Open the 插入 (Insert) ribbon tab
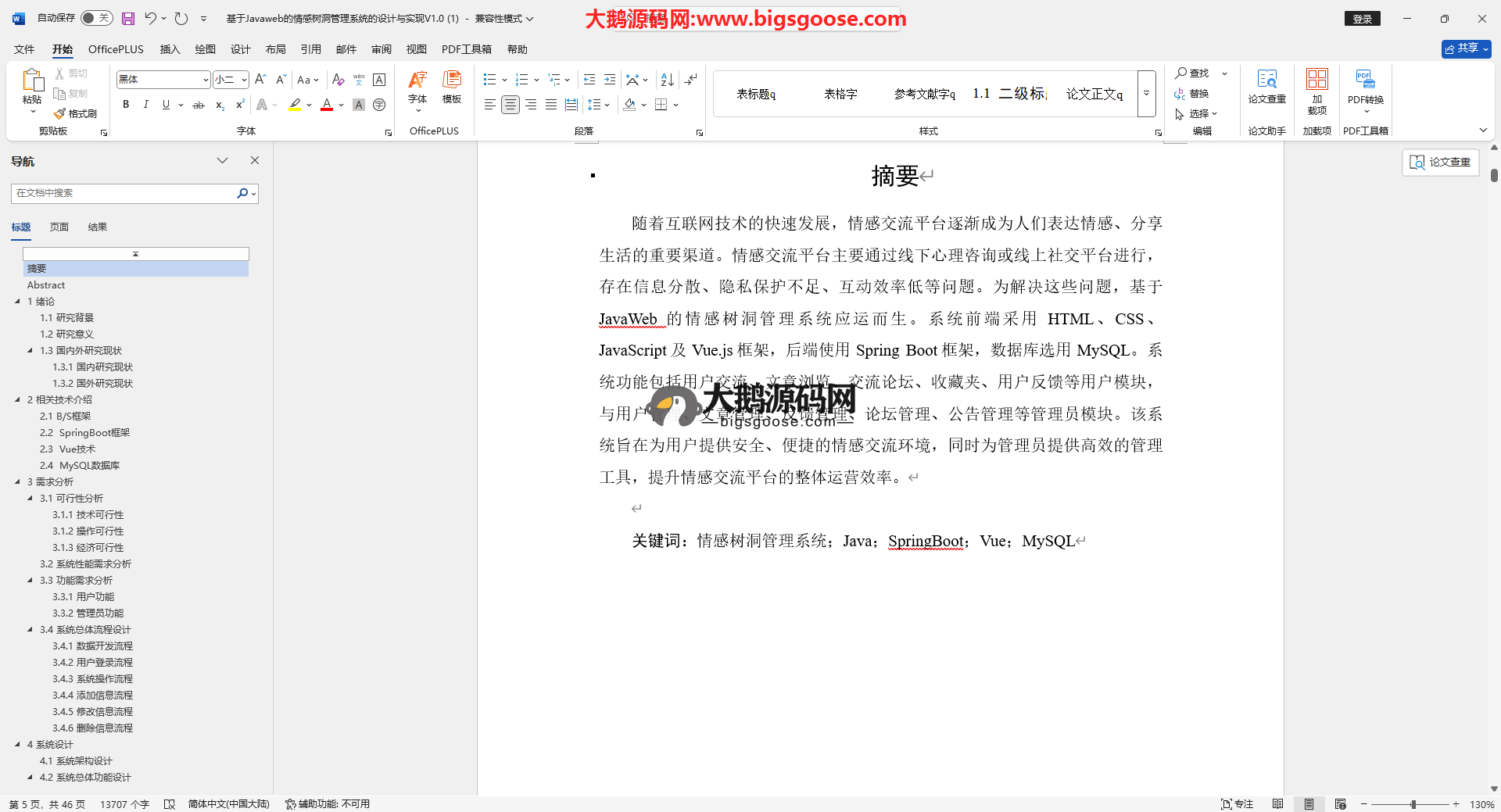The width and height of the screenshot is (1501, 812). tap(170, 49)
